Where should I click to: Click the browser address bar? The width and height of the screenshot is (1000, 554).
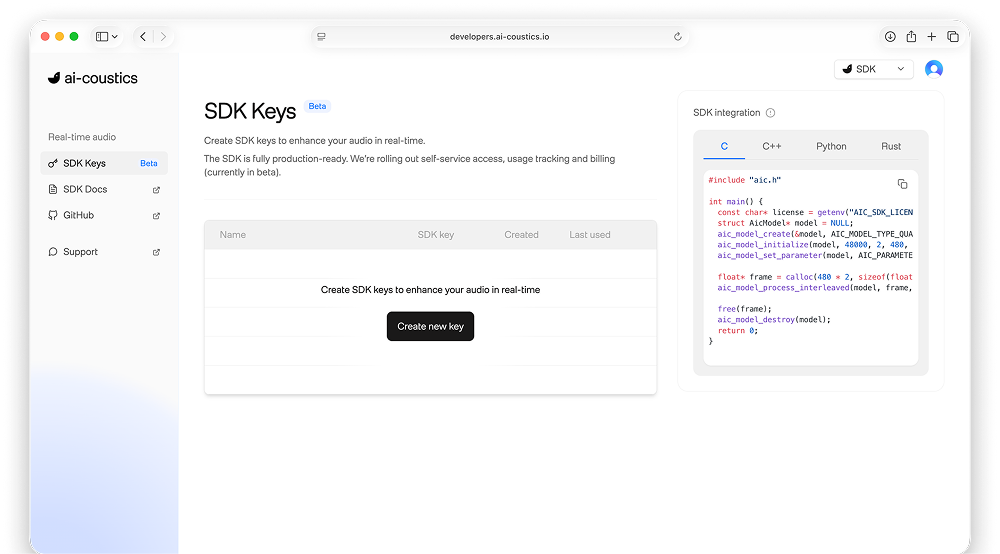pos(498,37)
